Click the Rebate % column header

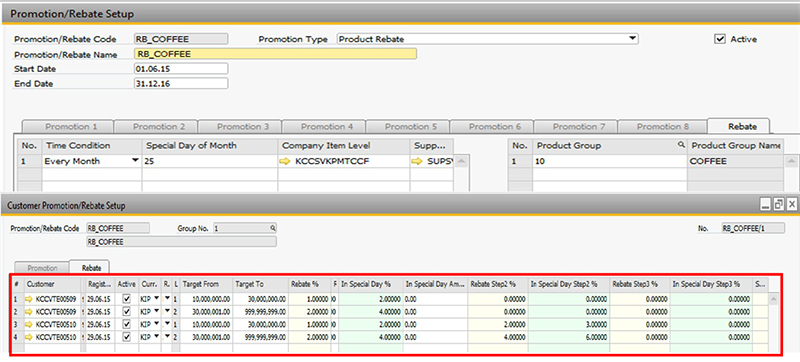309,284
